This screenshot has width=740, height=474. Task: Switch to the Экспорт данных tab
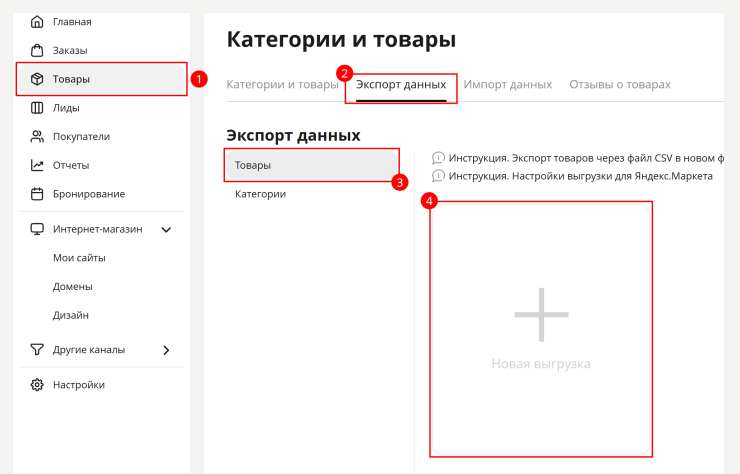pos(401,85)
